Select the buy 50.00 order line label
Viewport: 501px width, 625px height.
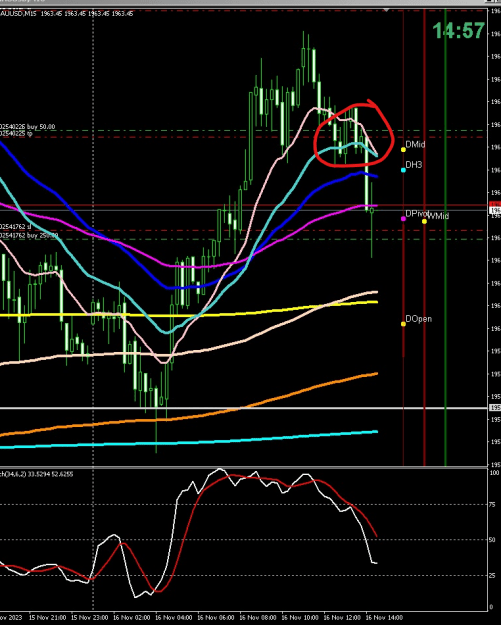[28, 127]
